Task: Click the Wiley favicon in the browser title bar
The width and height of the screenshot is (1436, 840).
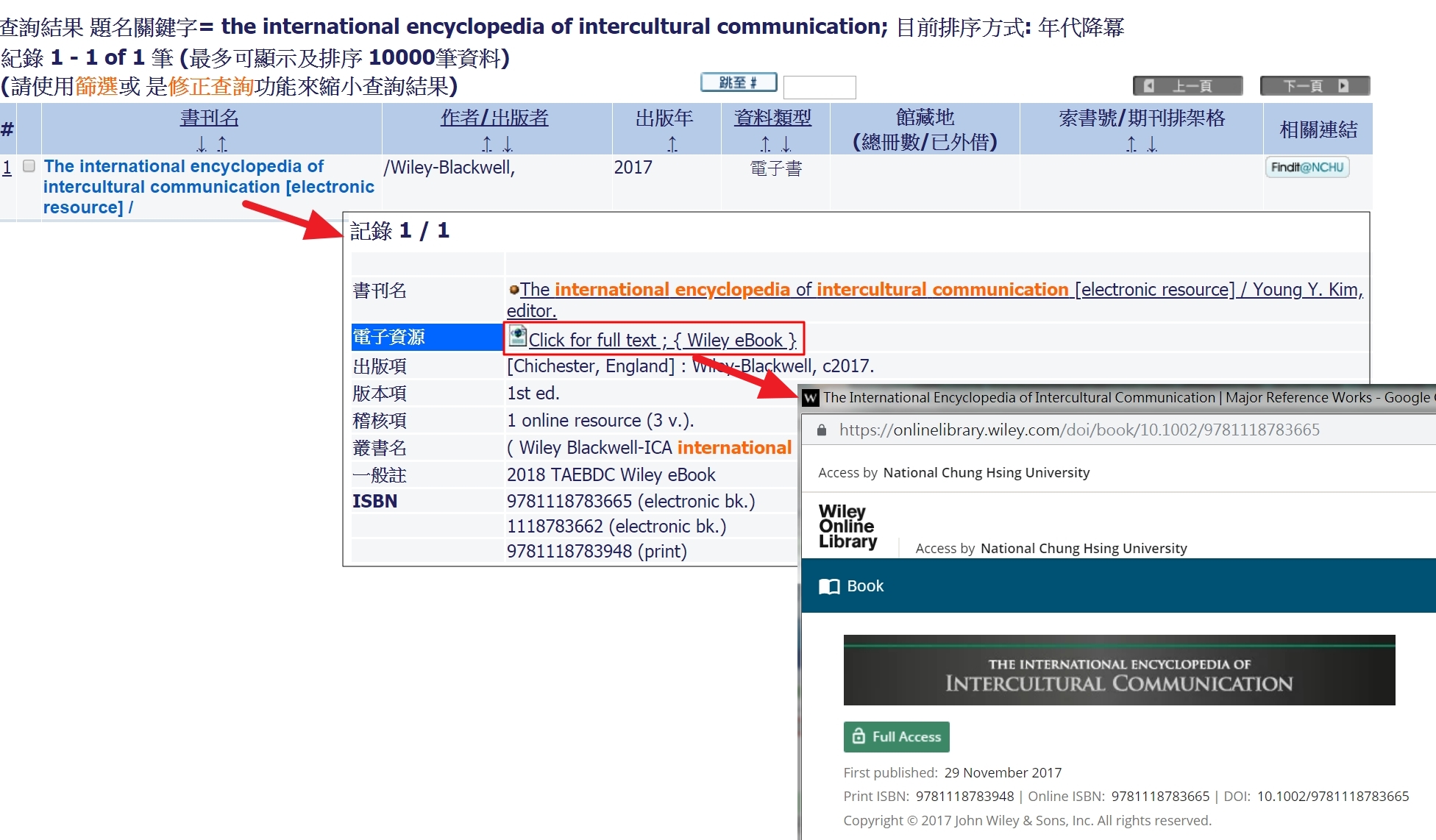Action: (811, 398)
